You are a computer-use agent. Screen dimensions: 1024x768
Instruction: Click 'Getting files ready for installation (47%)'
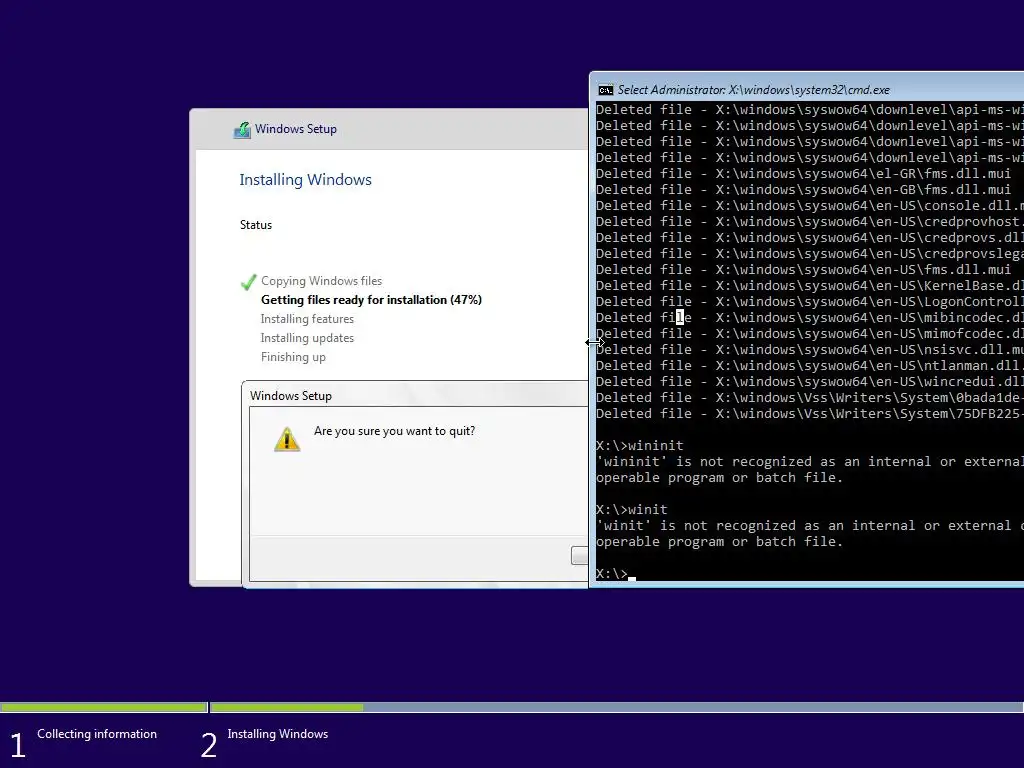(371, 300)
